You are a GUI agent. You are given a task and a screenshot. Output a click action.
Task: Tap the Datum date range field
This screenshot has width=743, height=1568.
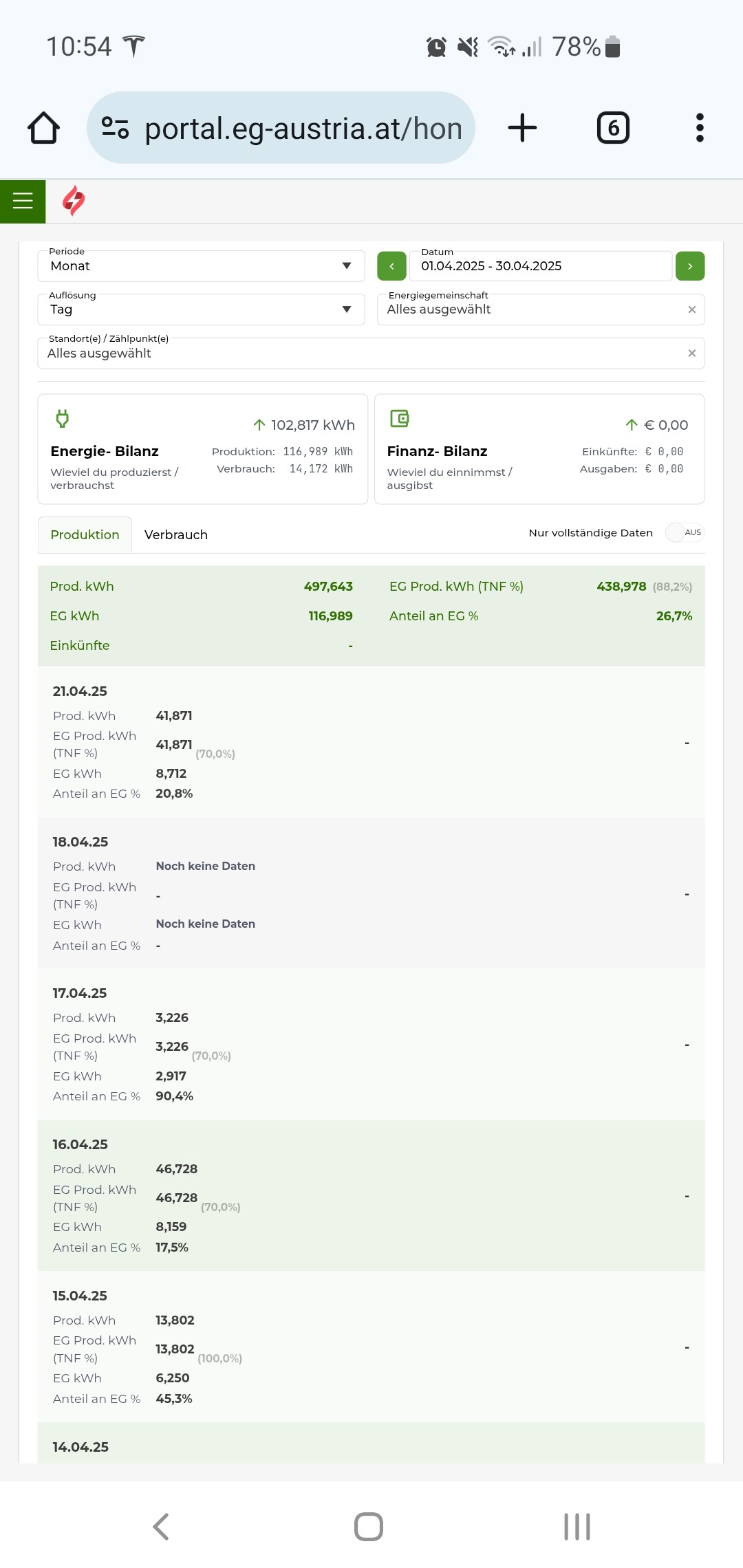point(539,266)
